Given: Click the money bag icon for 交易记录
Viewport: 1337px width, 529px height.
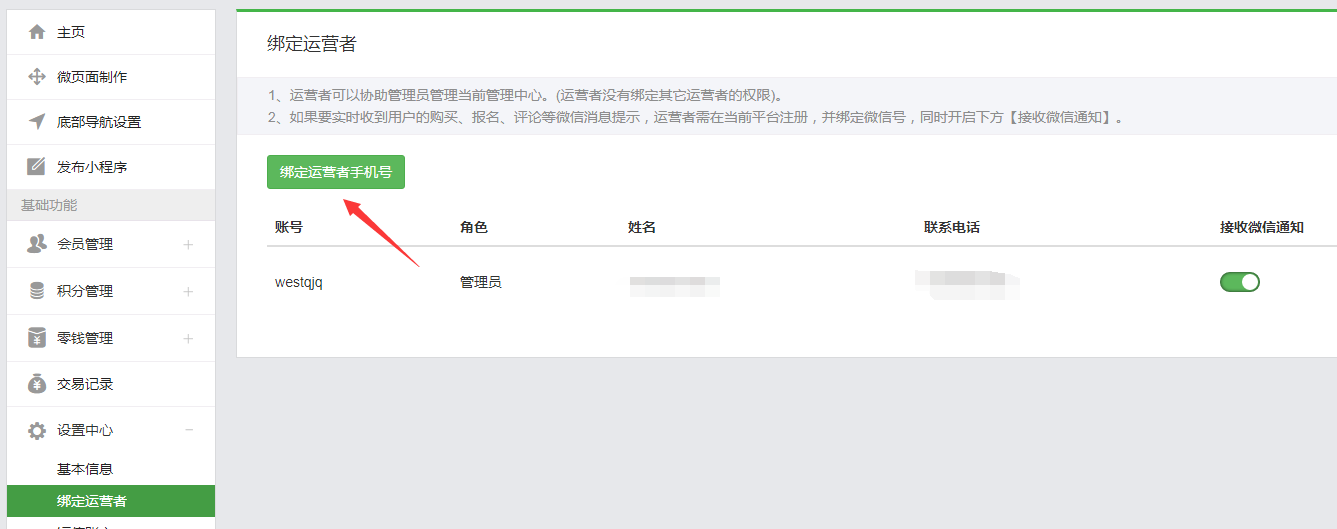Looking at the screenshot, I should 37,384.
